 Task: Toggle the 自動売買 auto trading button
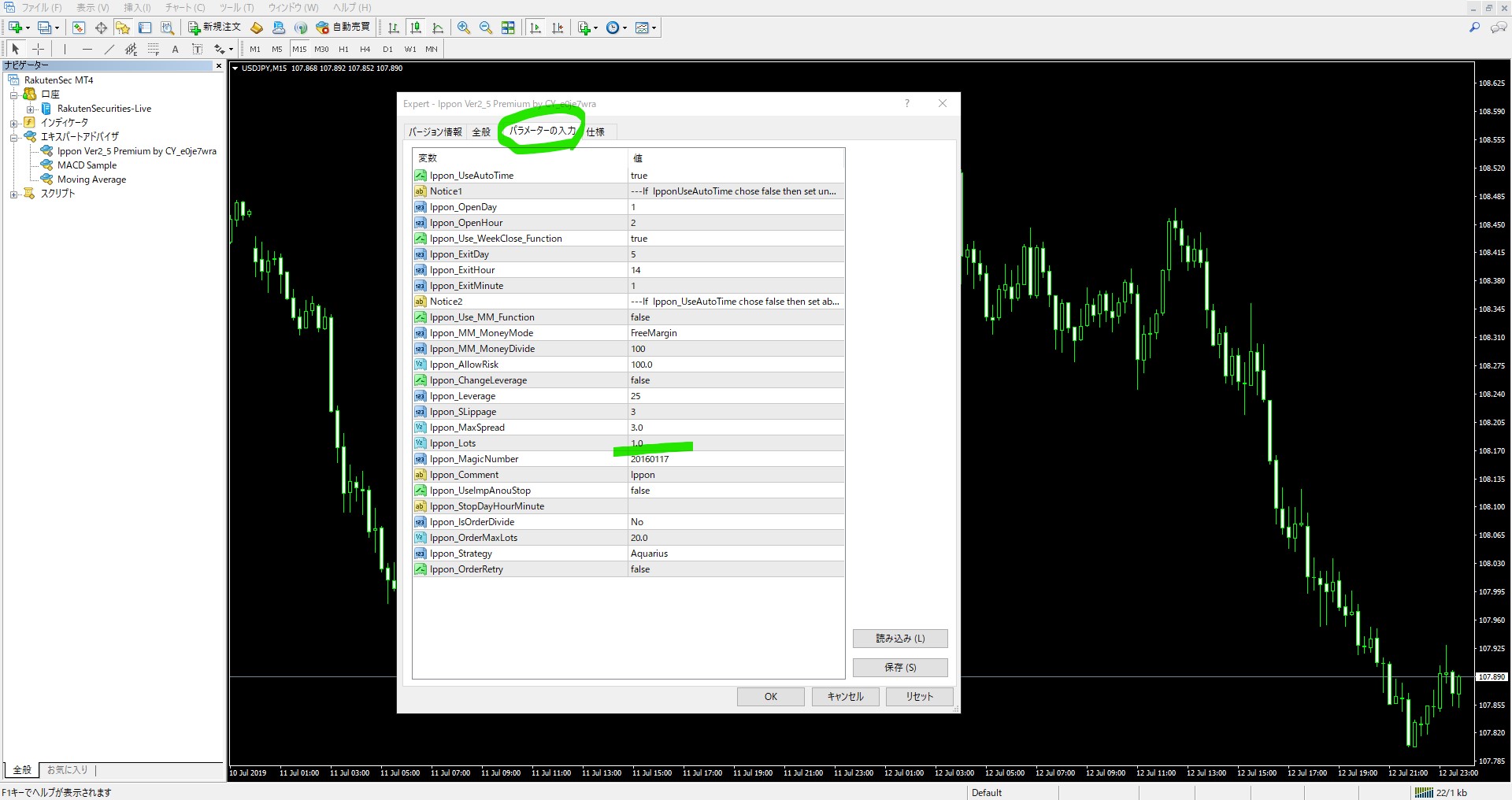point(343,28)
